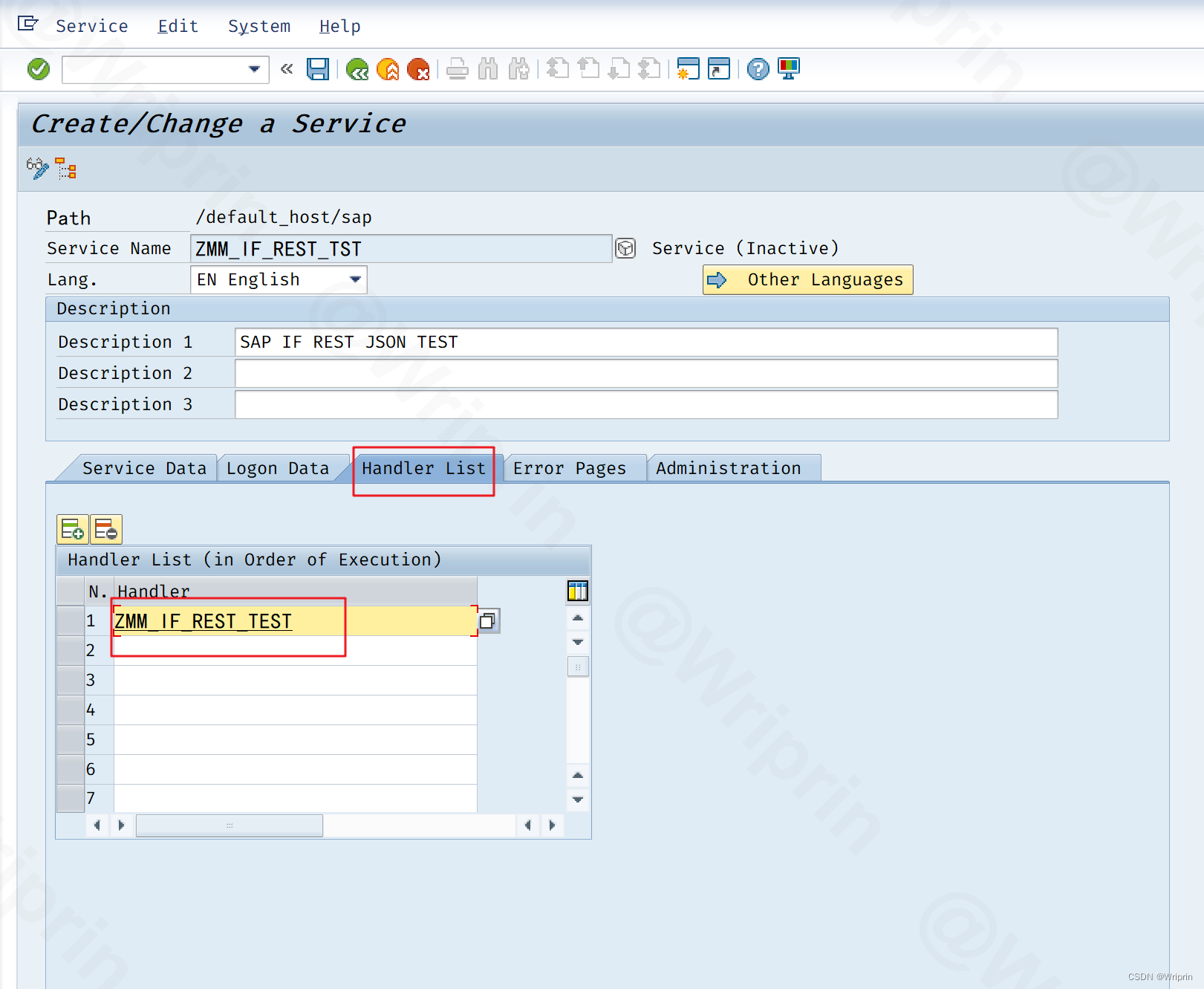Confirm input with the green checkmark

[x=37, y=68]
